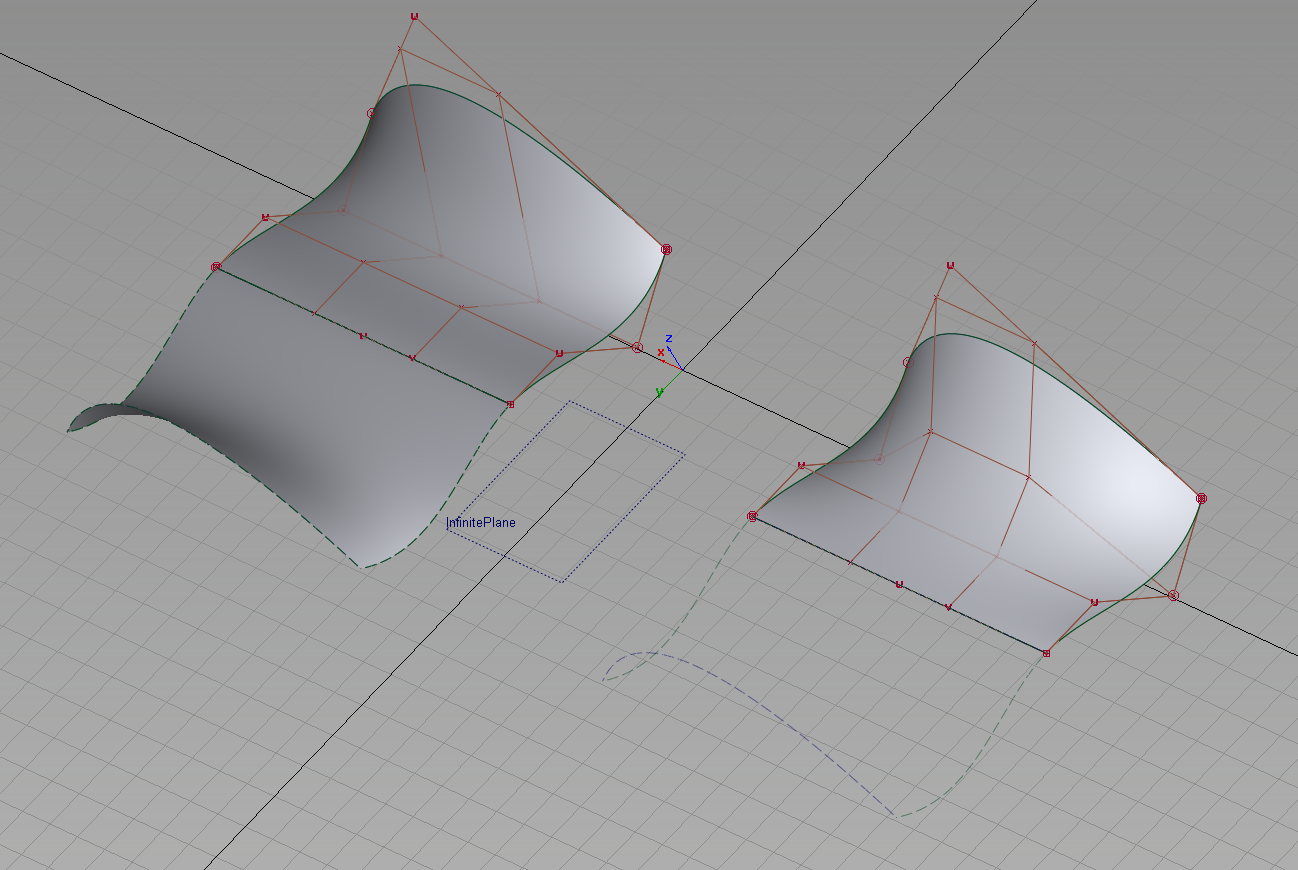Select the square corner point ending left surface's straight edge
1298x870 pixels.
coord(511,404)
